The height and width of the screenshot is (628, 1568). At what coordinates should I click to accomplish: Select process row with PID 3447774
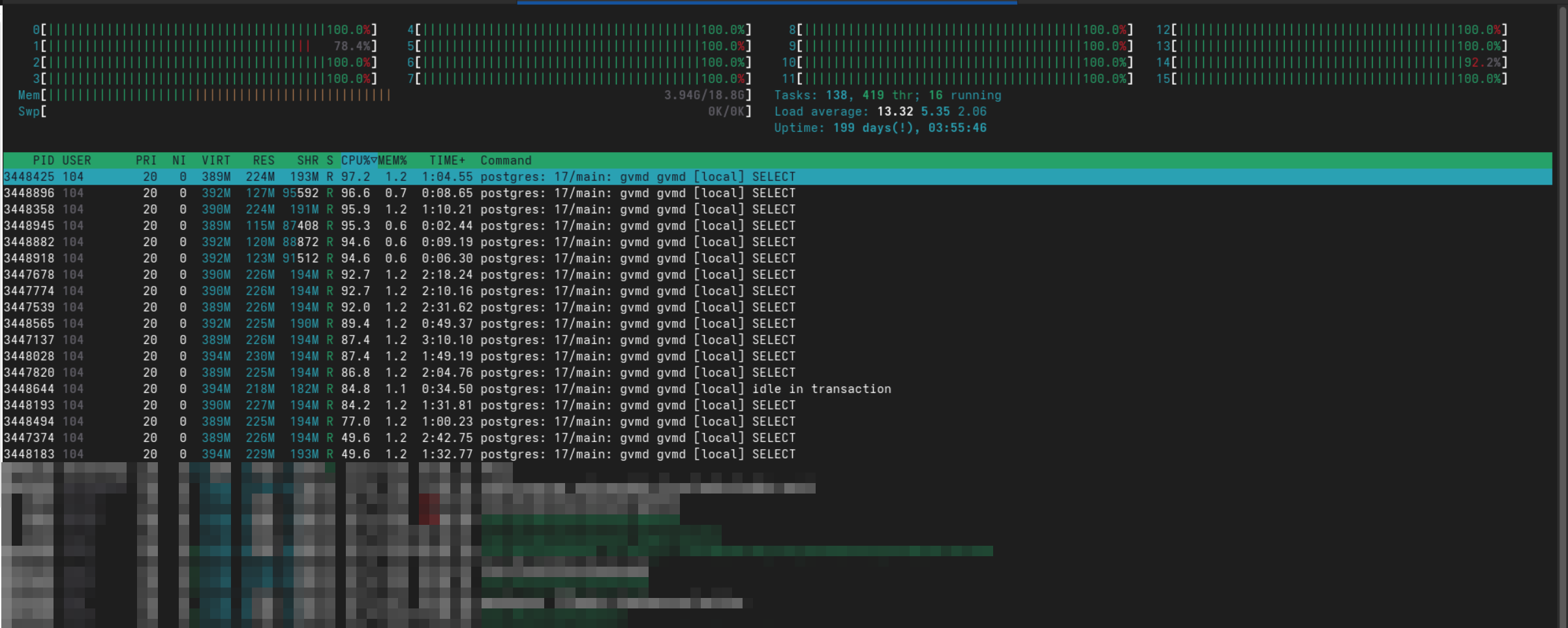click(x=777, y=291)
